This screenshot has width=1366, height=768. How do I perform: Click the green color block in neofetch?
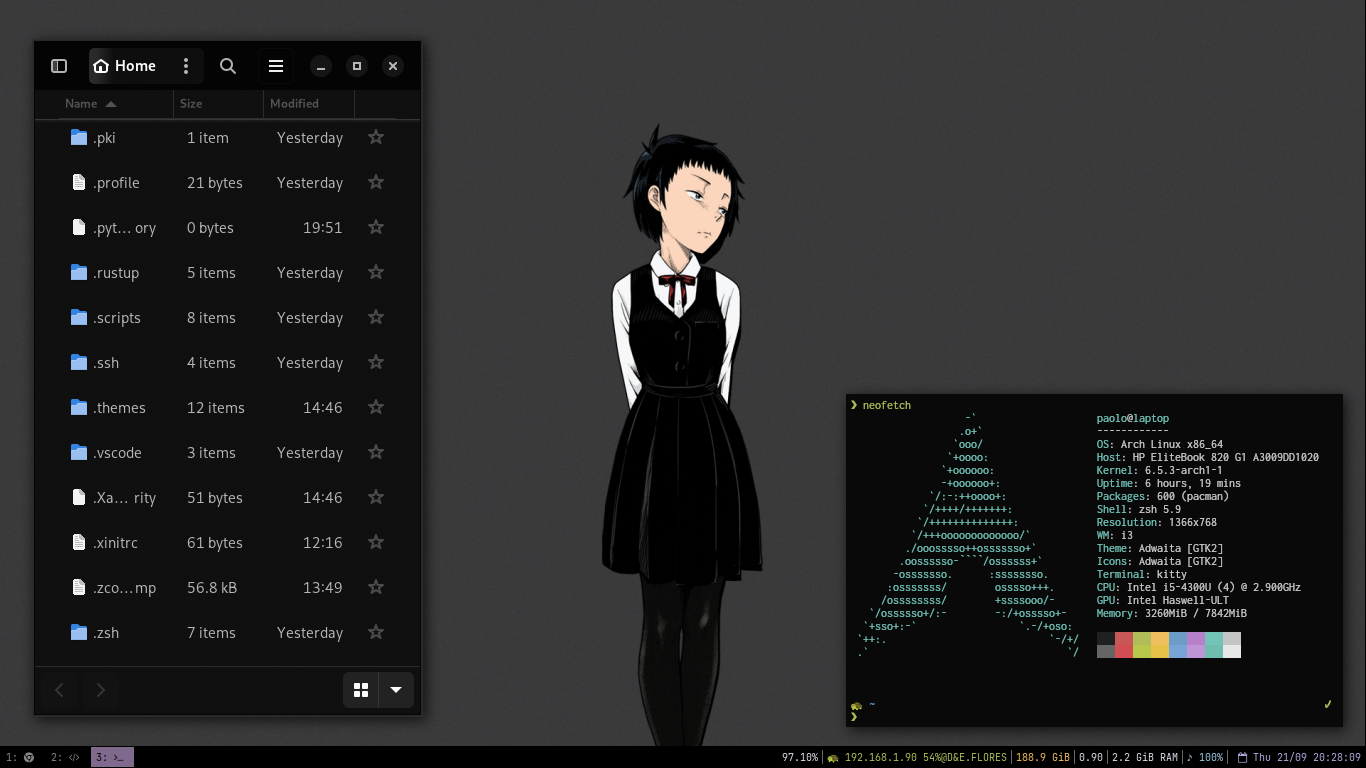click(x=1142, y=645)
